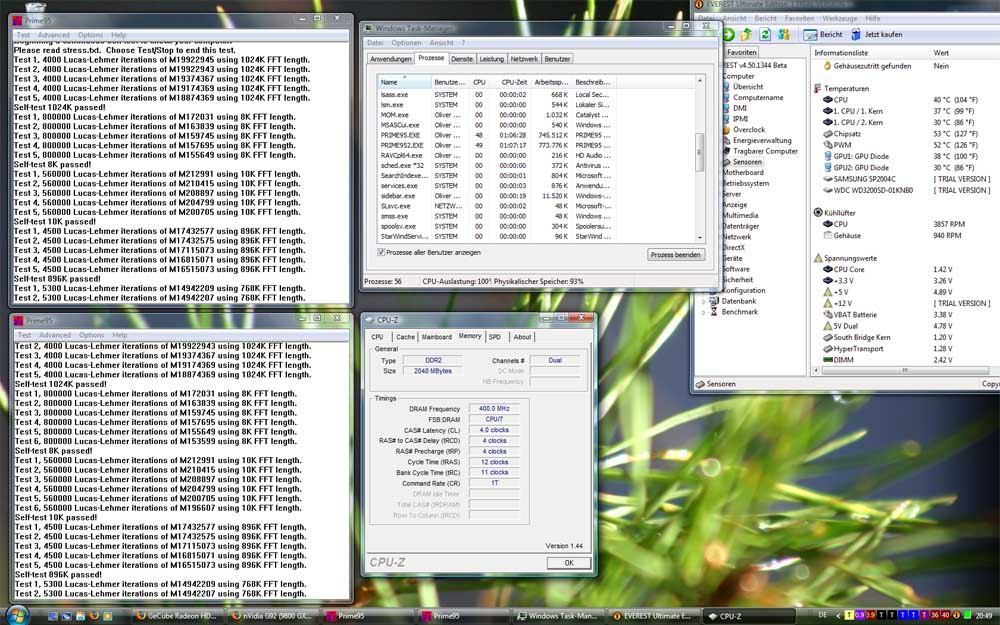Click the VBAT Batterie row icon
1000x625 pixels.
[828, 314]
